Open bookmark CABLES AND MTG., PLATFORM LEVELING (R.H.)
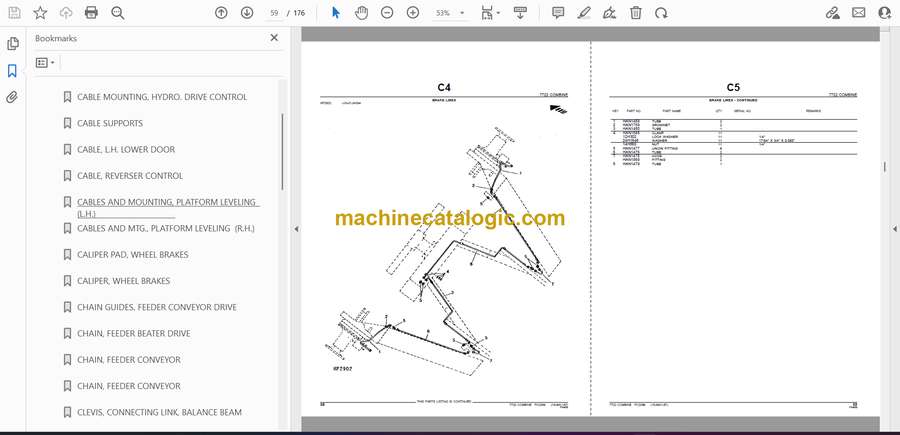The image size is (900, 435). pyautogui.click(x=165, y=228)
